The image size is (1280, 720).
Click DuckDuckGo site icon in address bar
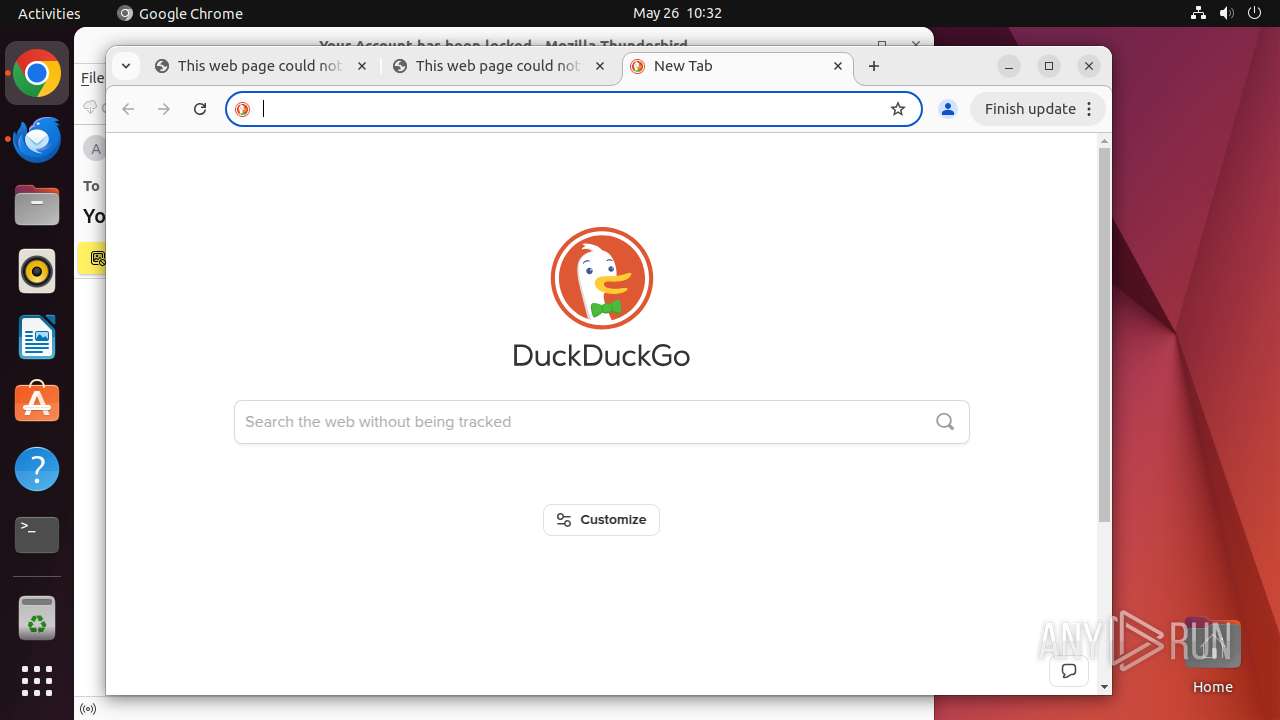[242, 109]
